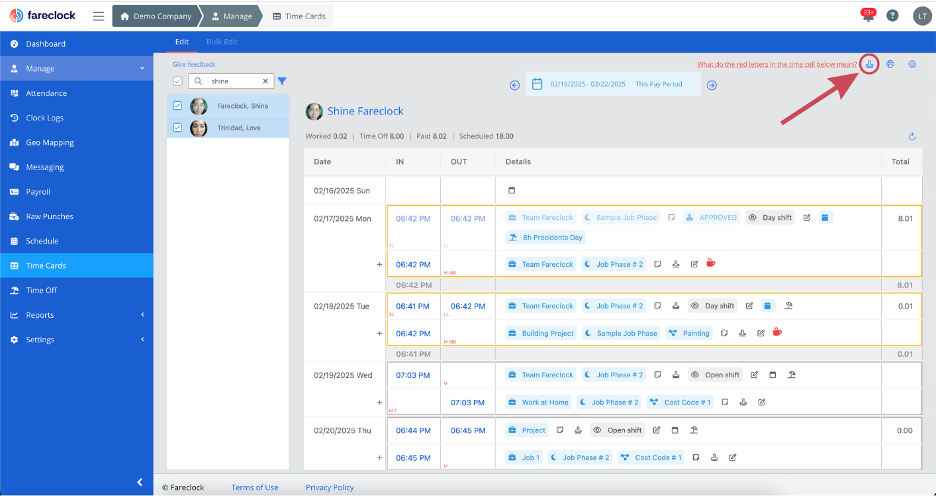Open the Privacy Policy footer link
This screenshot has height=496, width=936.
pyautogui.click(x=330, y=487)
